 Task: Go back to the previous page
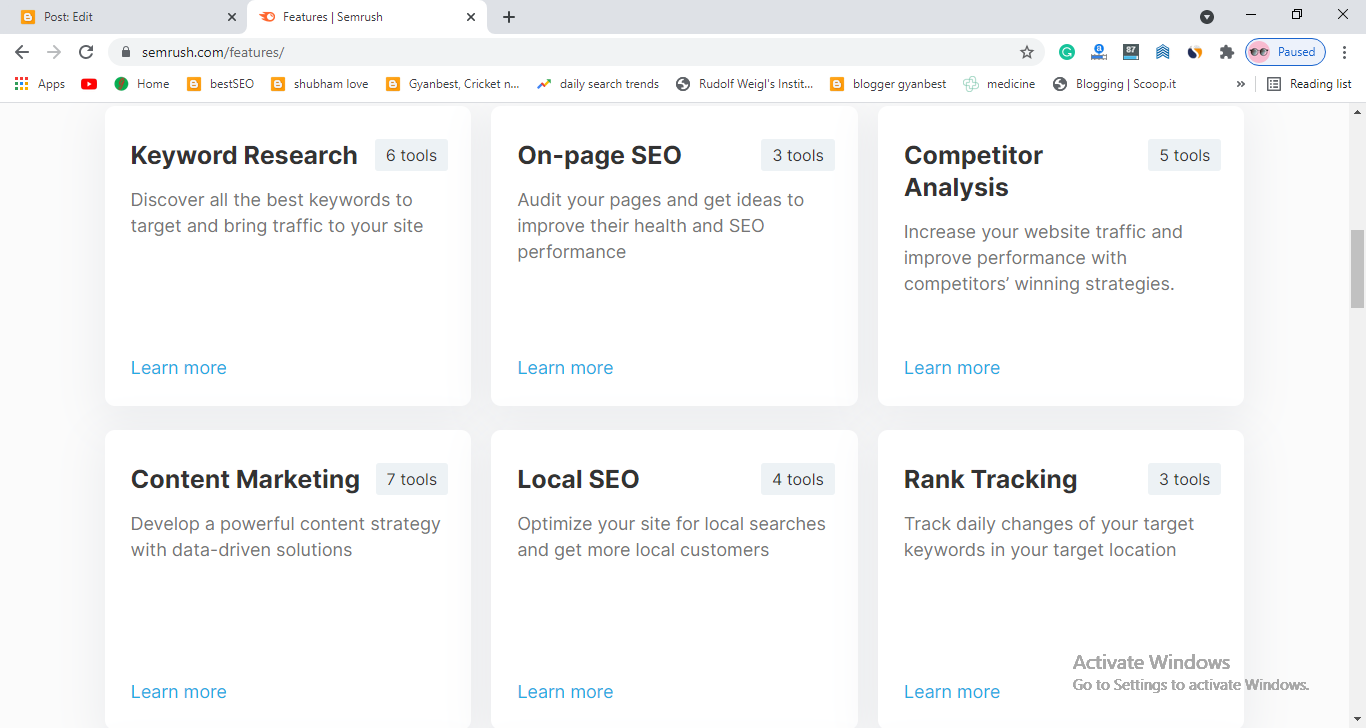[x=22, y=52]
